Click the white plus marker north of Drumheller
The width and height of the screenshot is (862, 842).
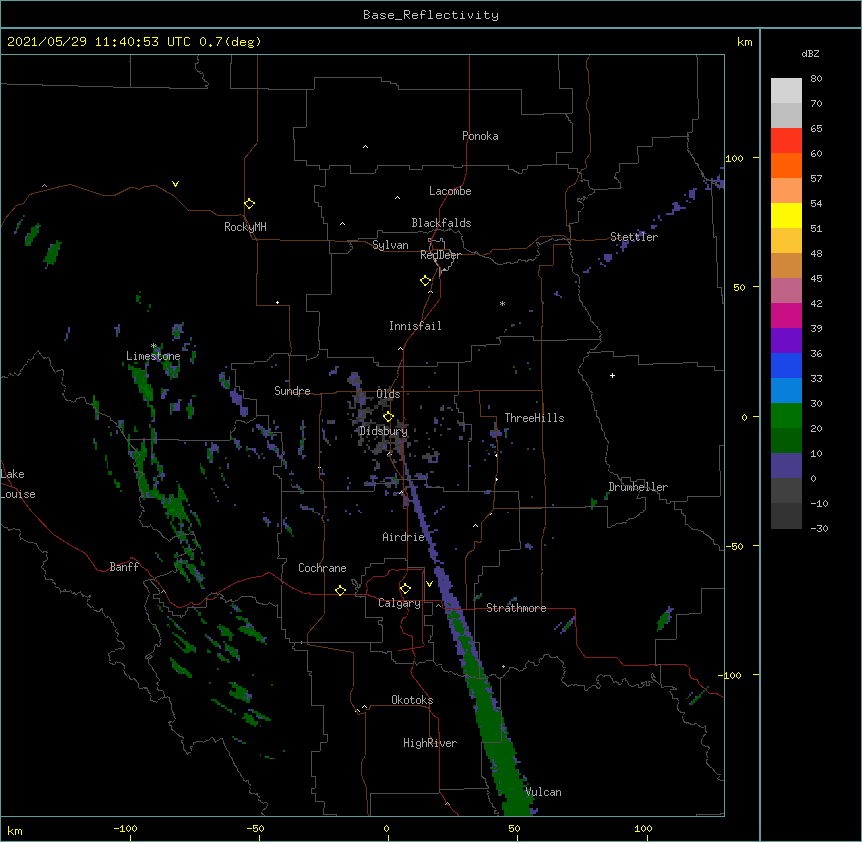(x=612, y=375)
